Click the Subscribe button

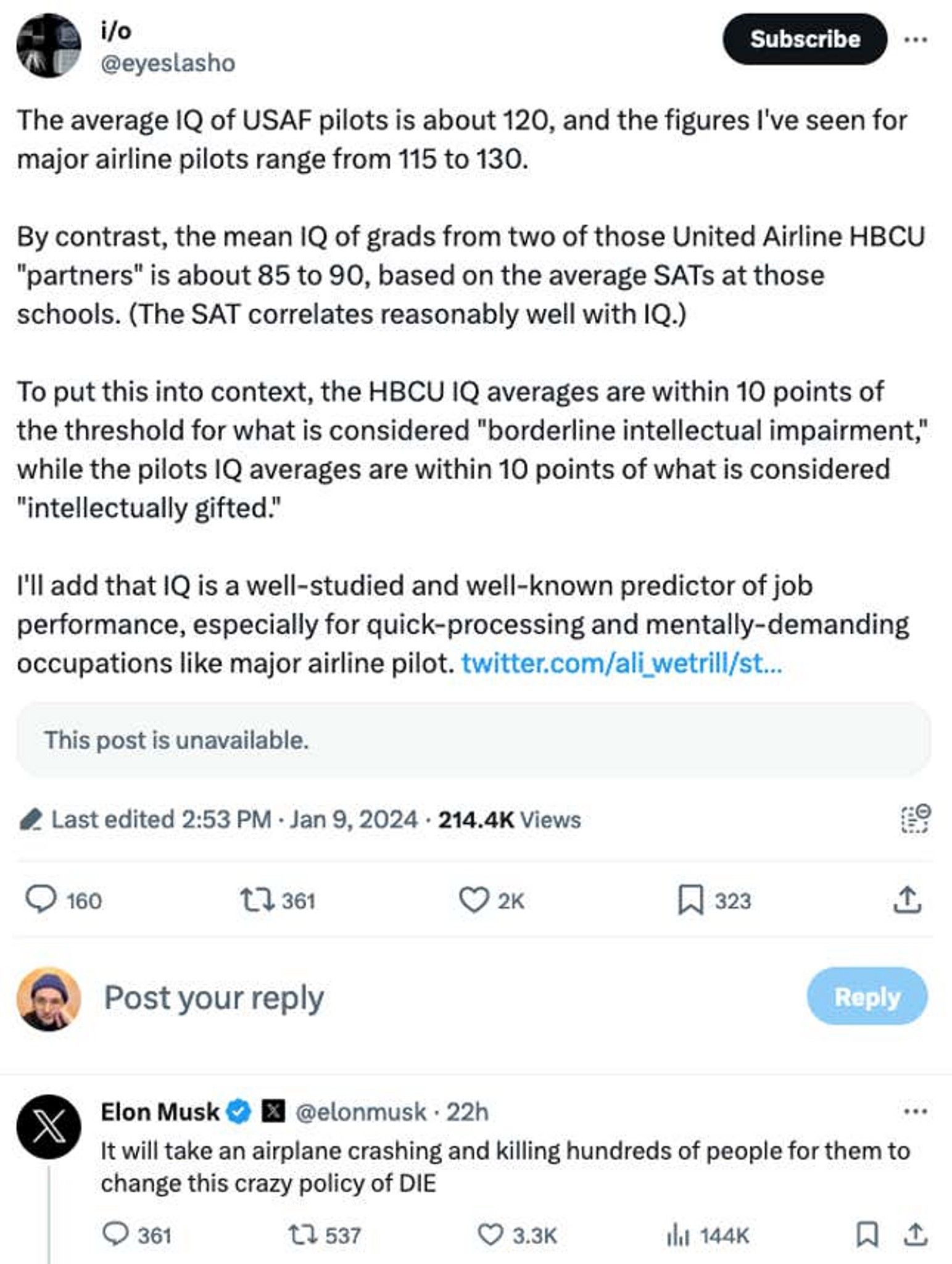(x=805, y=39)
